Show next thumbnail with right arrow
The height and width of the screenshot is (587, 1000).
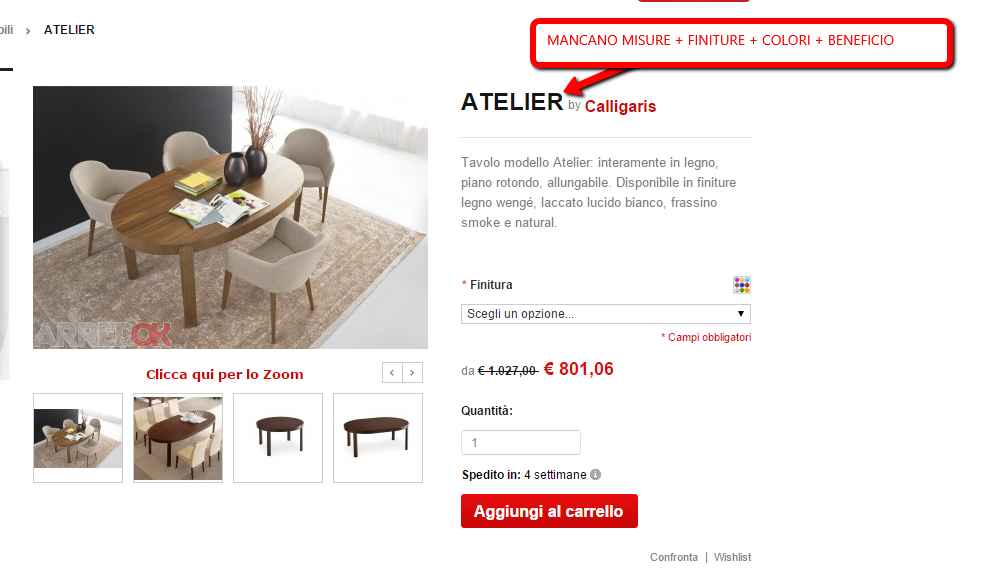413,373
